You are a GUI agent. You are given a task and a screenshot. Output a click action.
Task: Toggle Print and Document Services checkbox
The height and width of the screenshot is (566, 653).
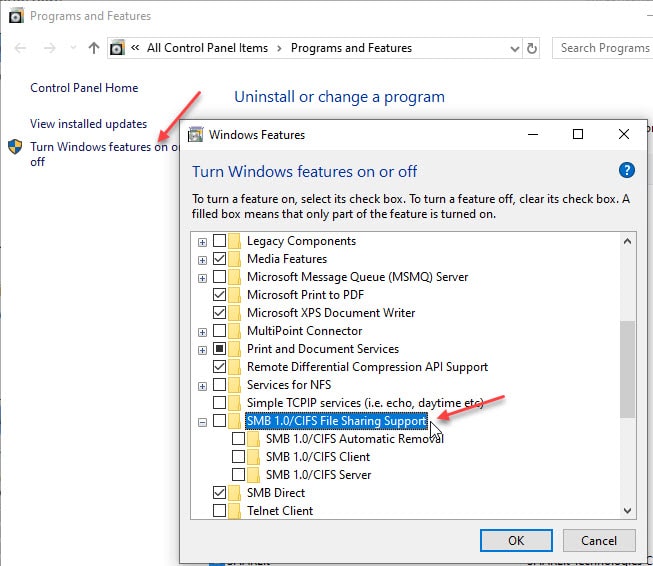point(219,348)
